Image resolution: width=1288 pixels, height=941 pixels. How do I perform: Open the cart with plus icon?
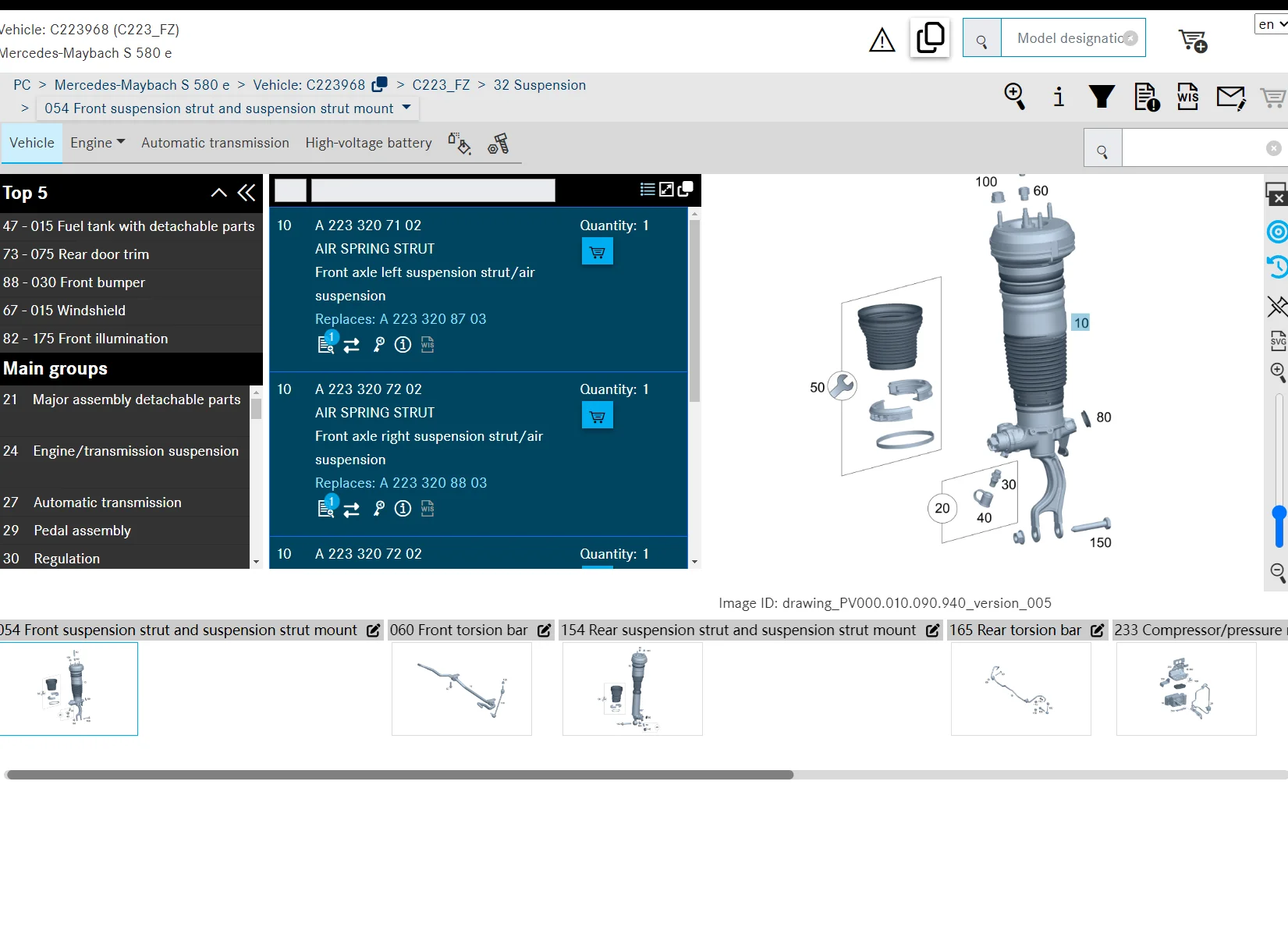click(x=1193, y=41)
